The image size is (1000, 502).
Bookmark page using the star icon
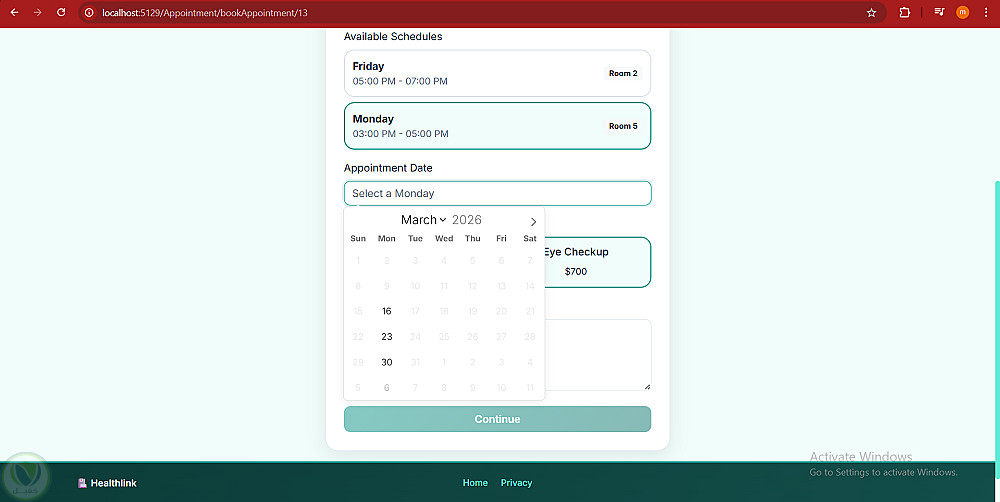[871, 13]
